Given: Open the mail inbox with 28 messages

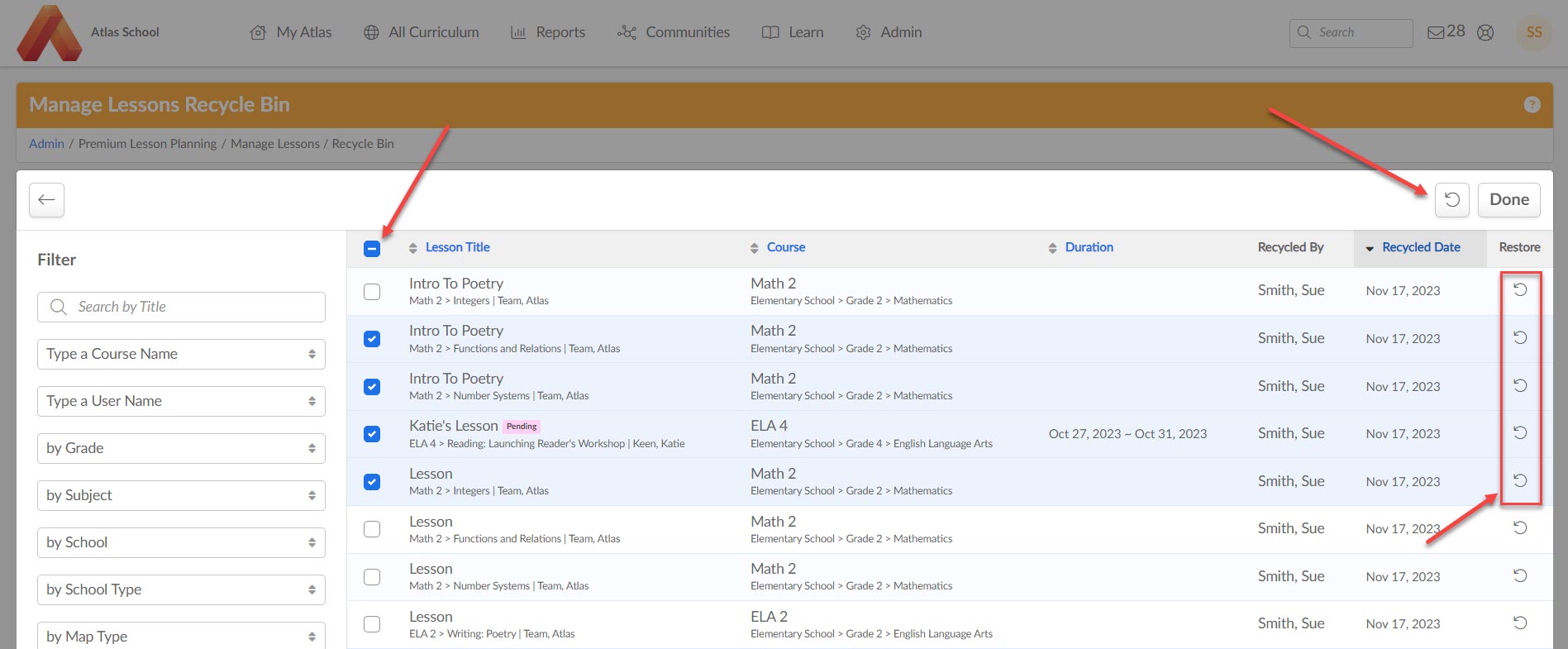Looking at the screenshot, I should [x=1446, y=32].
